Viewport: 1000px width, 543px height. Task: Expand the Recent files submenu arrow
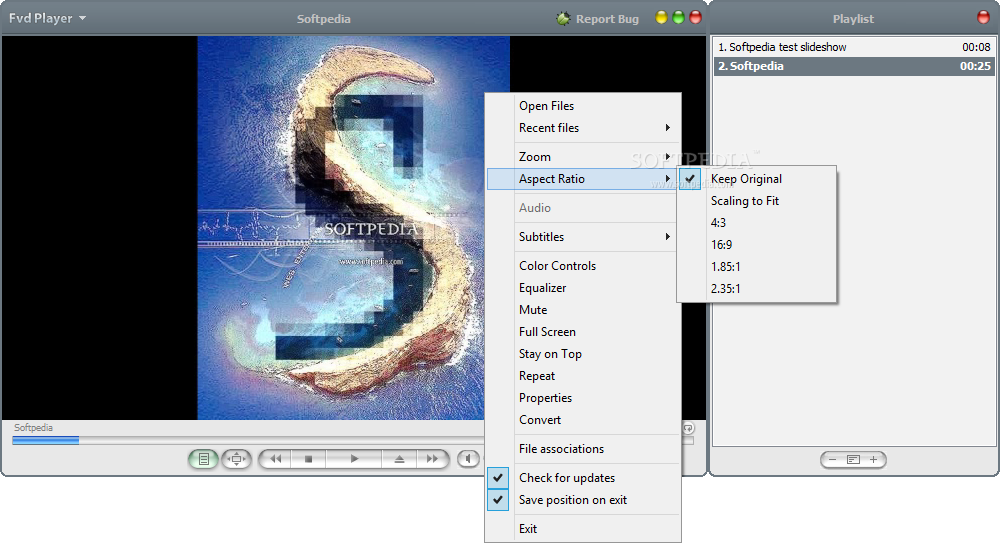coord(668,128)
